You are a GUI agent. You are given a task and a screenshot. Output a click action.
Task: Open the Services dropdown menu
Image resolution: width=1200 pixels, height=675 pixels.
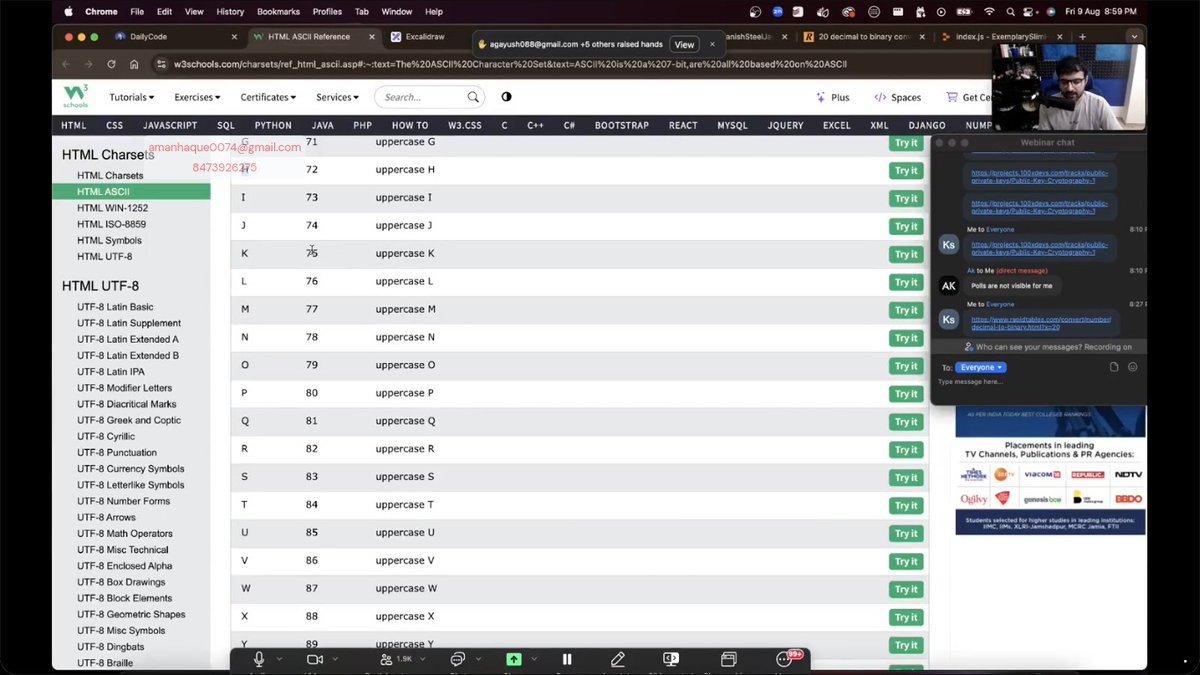337,97
